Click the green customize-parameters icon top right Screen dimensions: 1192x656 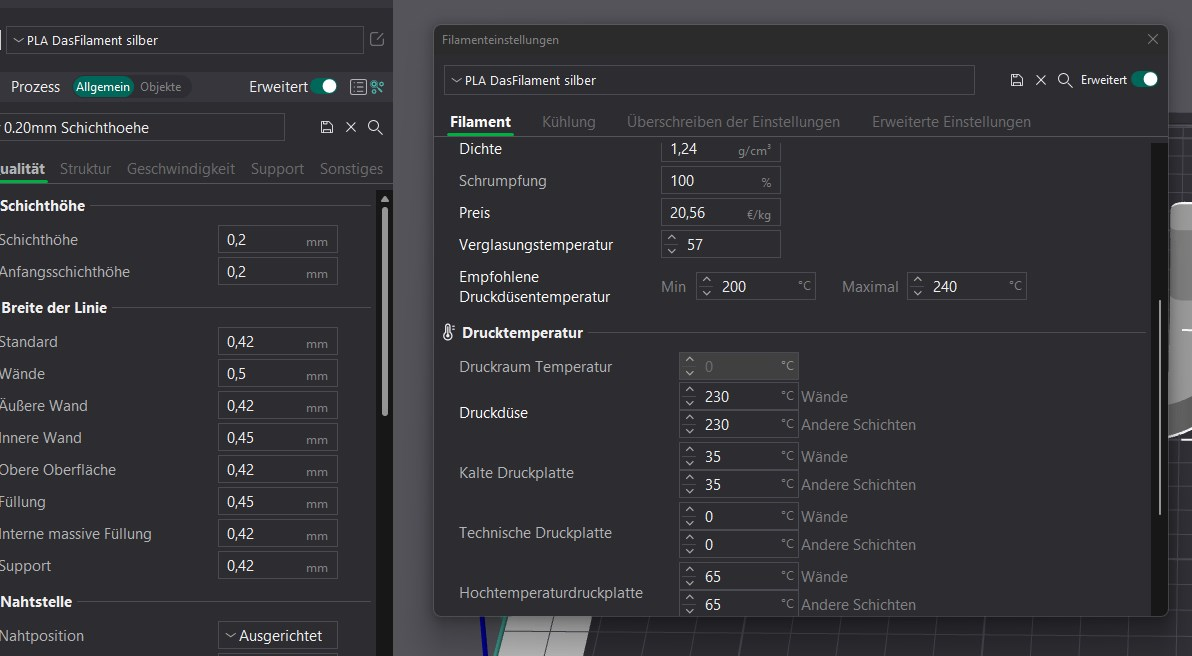coord(375,87)
